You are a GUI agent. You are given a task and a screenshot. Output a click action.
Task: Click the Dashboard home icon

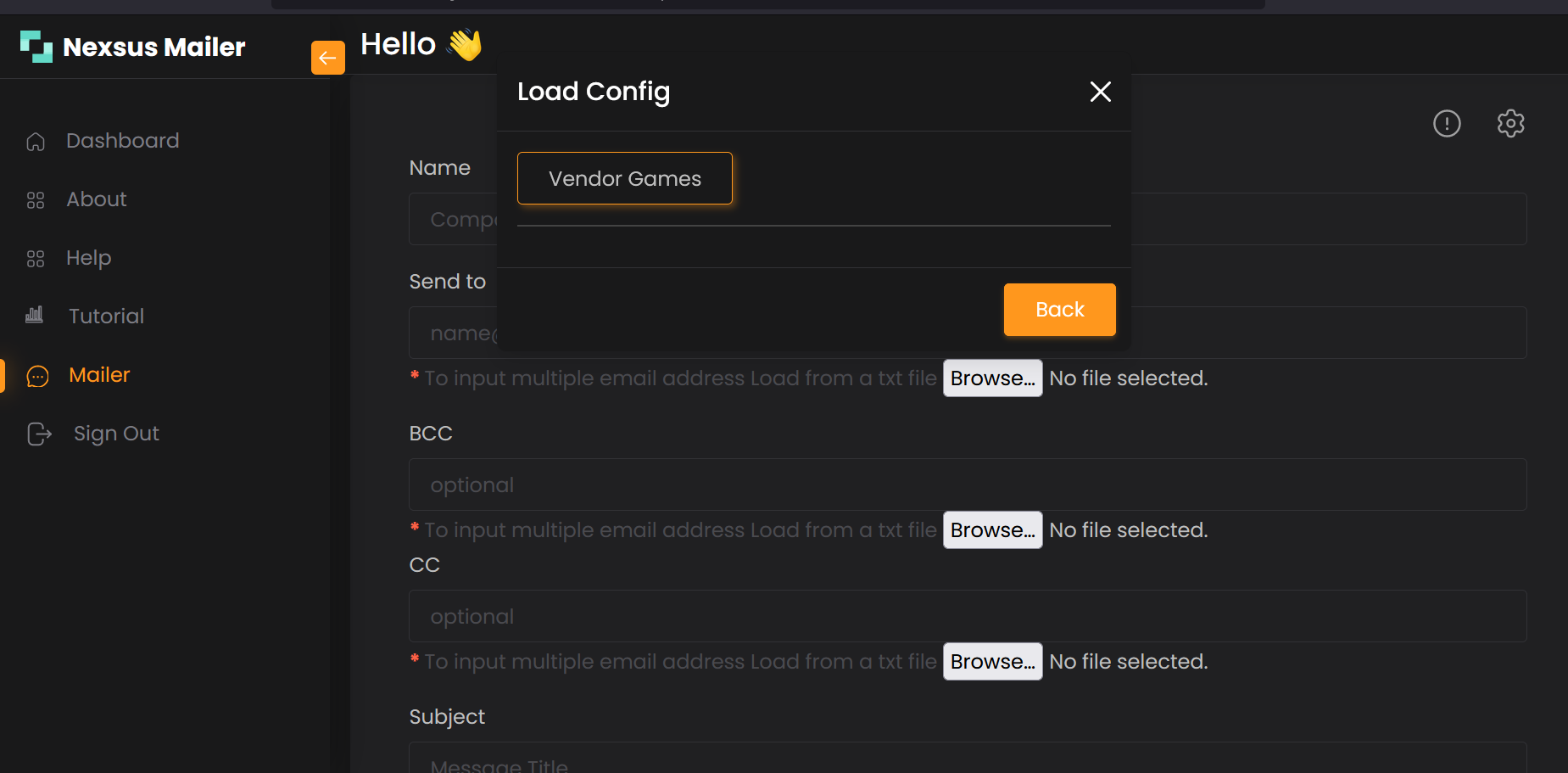coord(36,142)
